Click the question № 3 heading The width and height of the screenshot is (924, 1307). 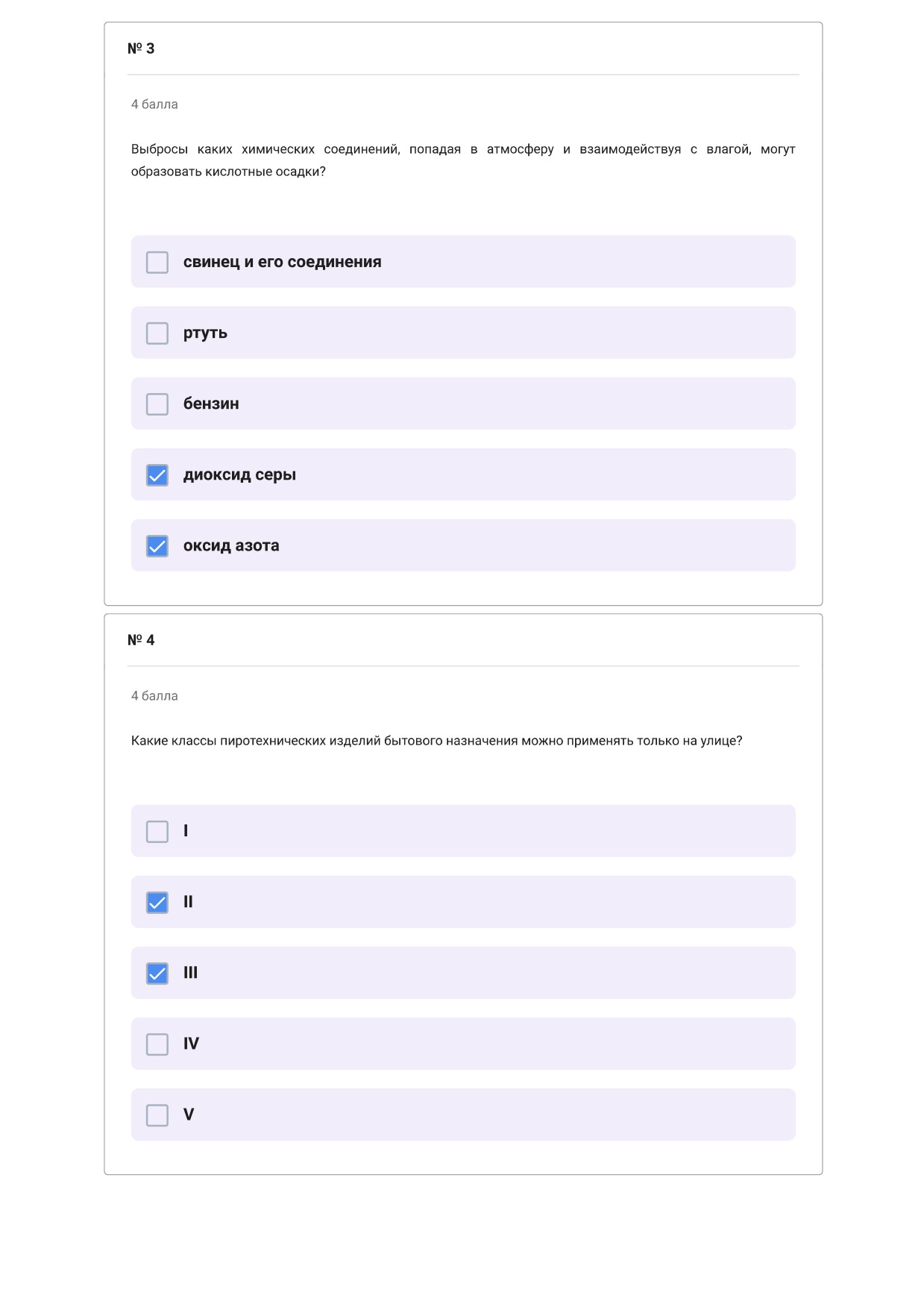141,48
